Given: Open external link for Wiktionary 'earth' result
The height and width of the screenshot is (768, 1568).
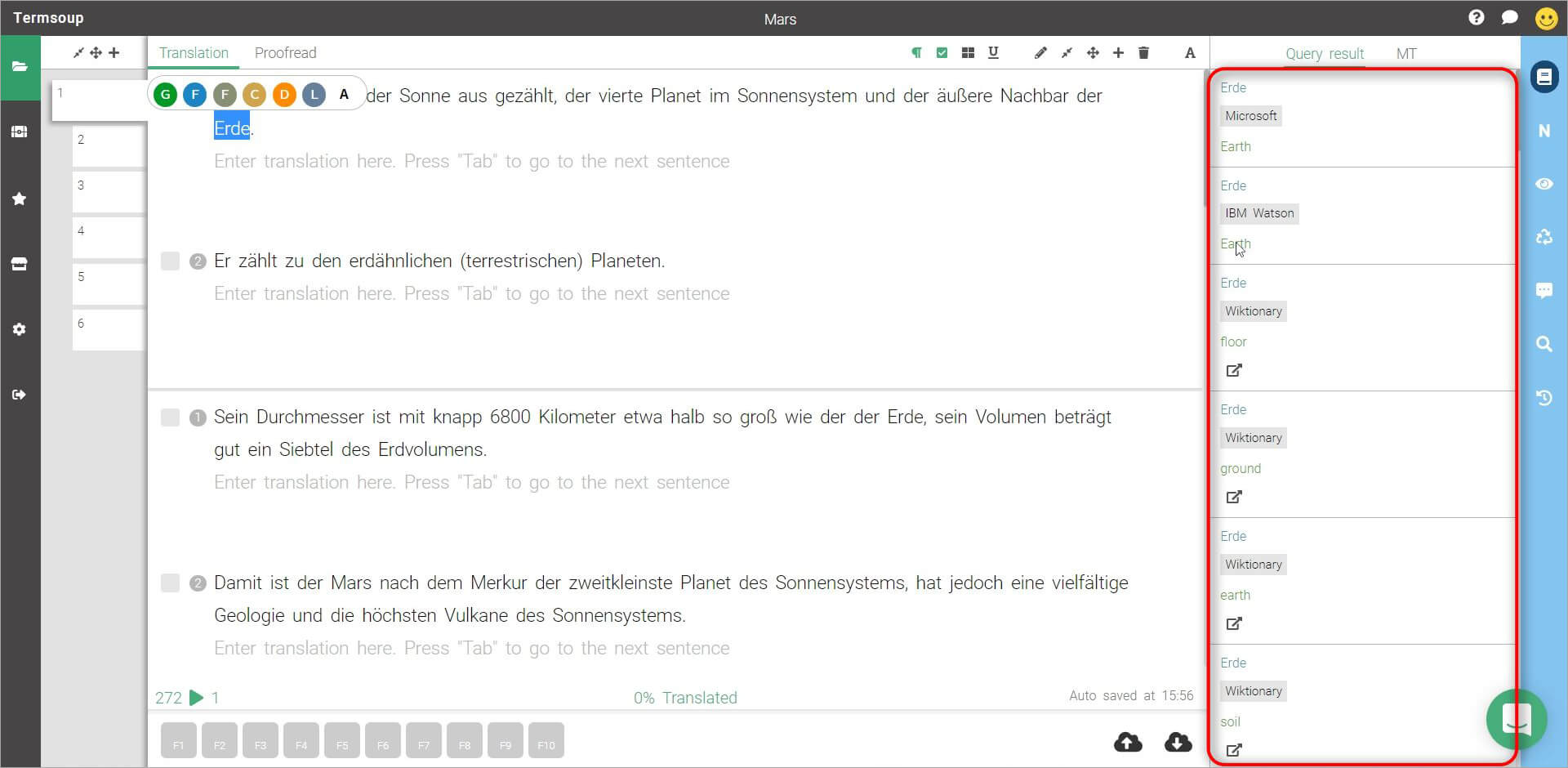Looking at the screenshot, I should pos(1234,623).
